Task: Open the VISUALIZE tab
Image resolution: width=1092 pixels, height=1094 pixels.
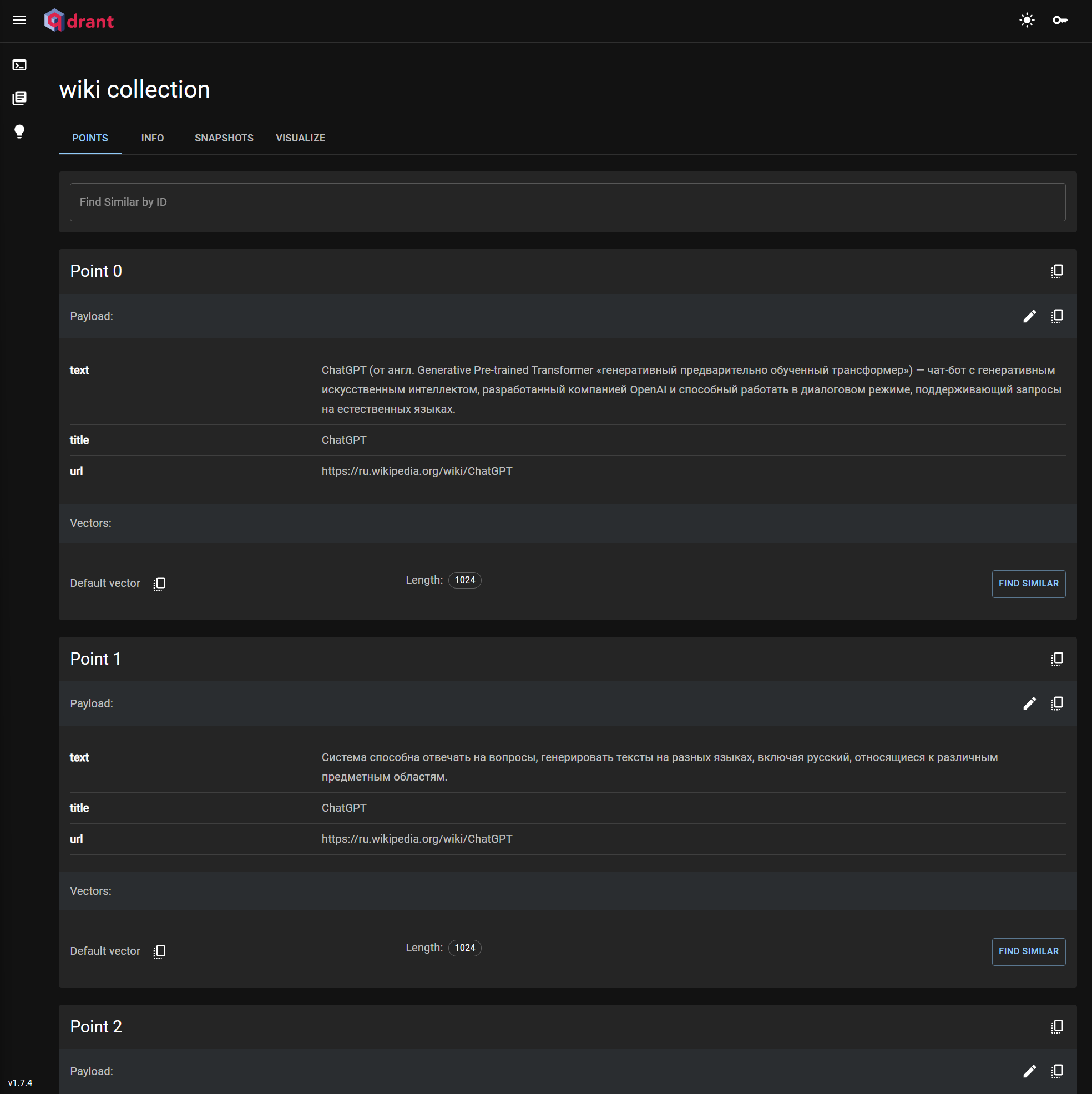Action: click(x=300, y=138)
